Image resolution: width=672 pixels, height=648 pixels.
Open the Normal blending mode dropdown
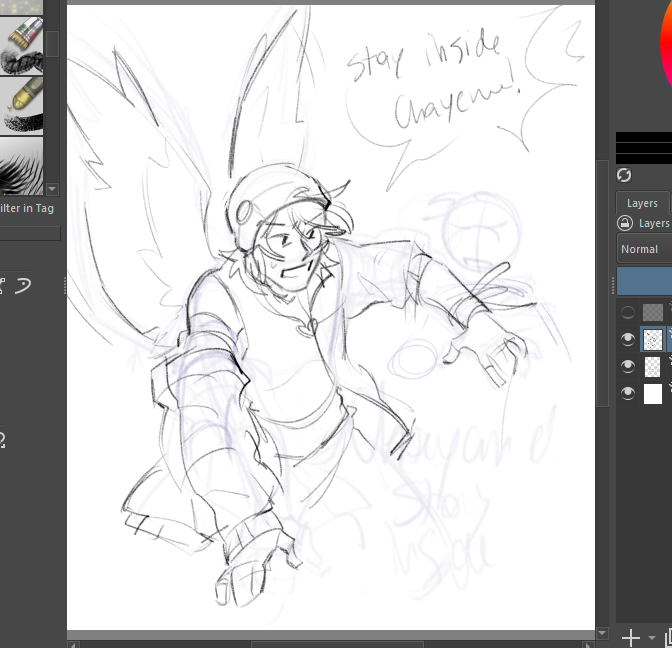(644, 249)
